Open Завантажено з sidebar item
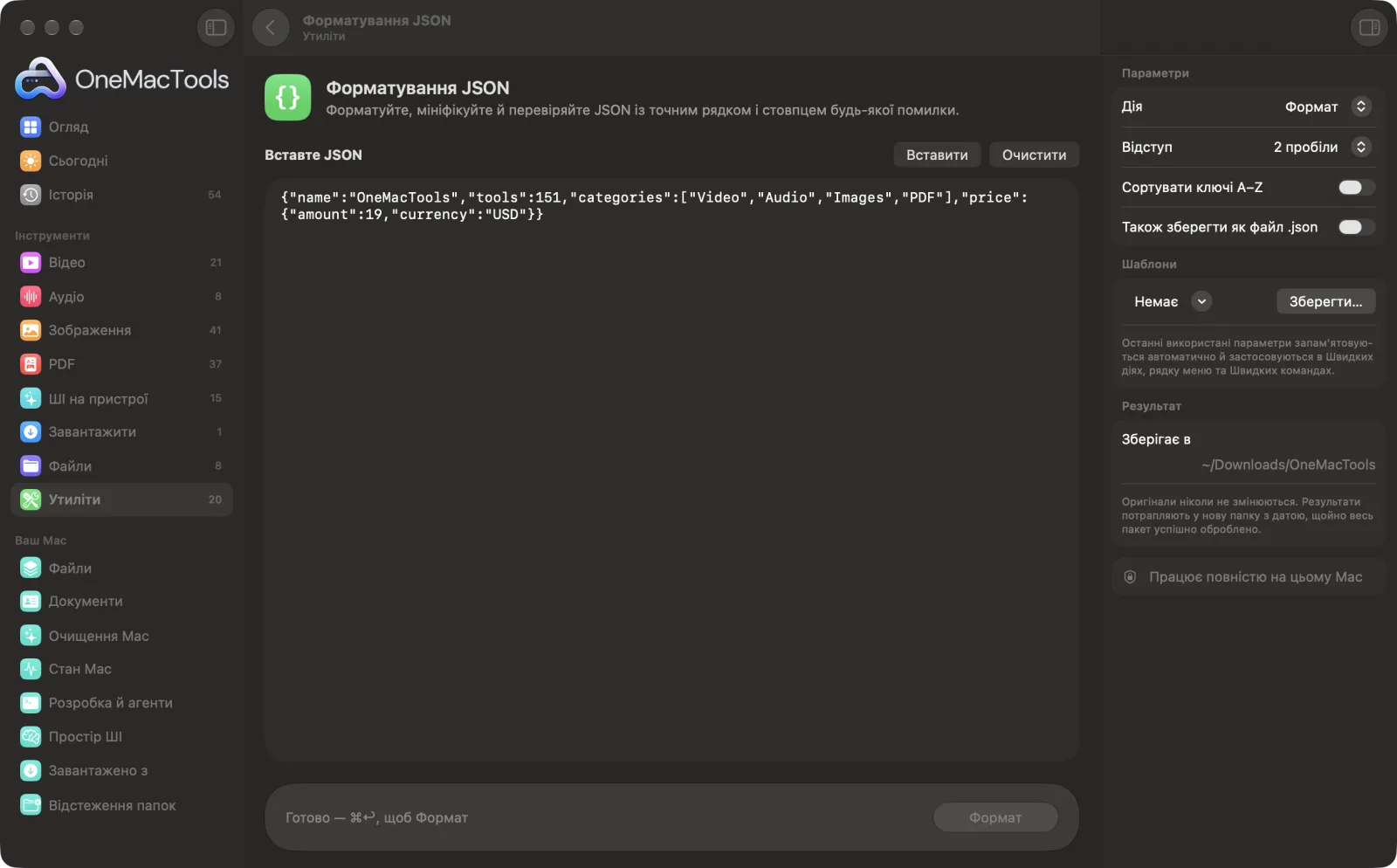Image resolution: width=1397 pixels, height=868 pixels. pyautogui.click(x=122, y=771)
